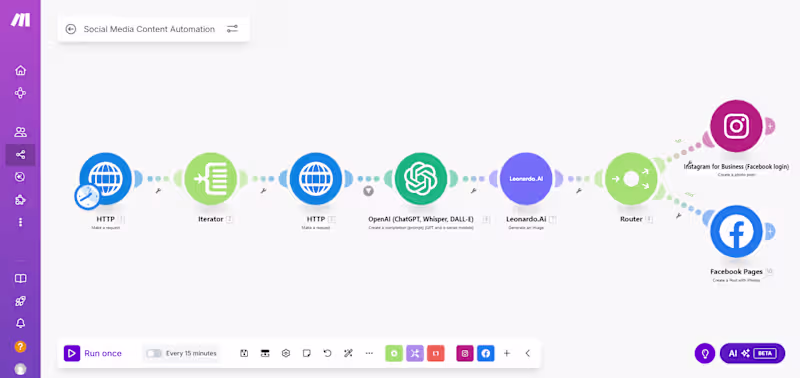
Task: Open the Connections puzzle icon in the sidebar
Action: 20,199
